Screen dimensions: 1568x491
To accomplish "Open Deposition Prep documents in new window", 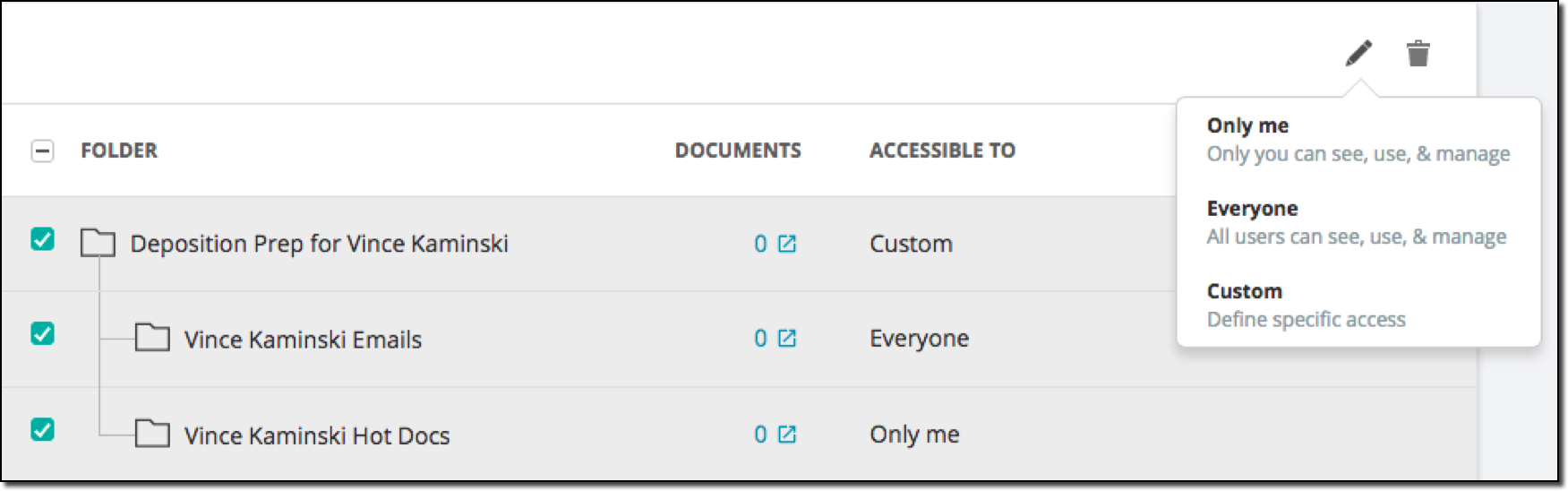I will tap(787, 244).
